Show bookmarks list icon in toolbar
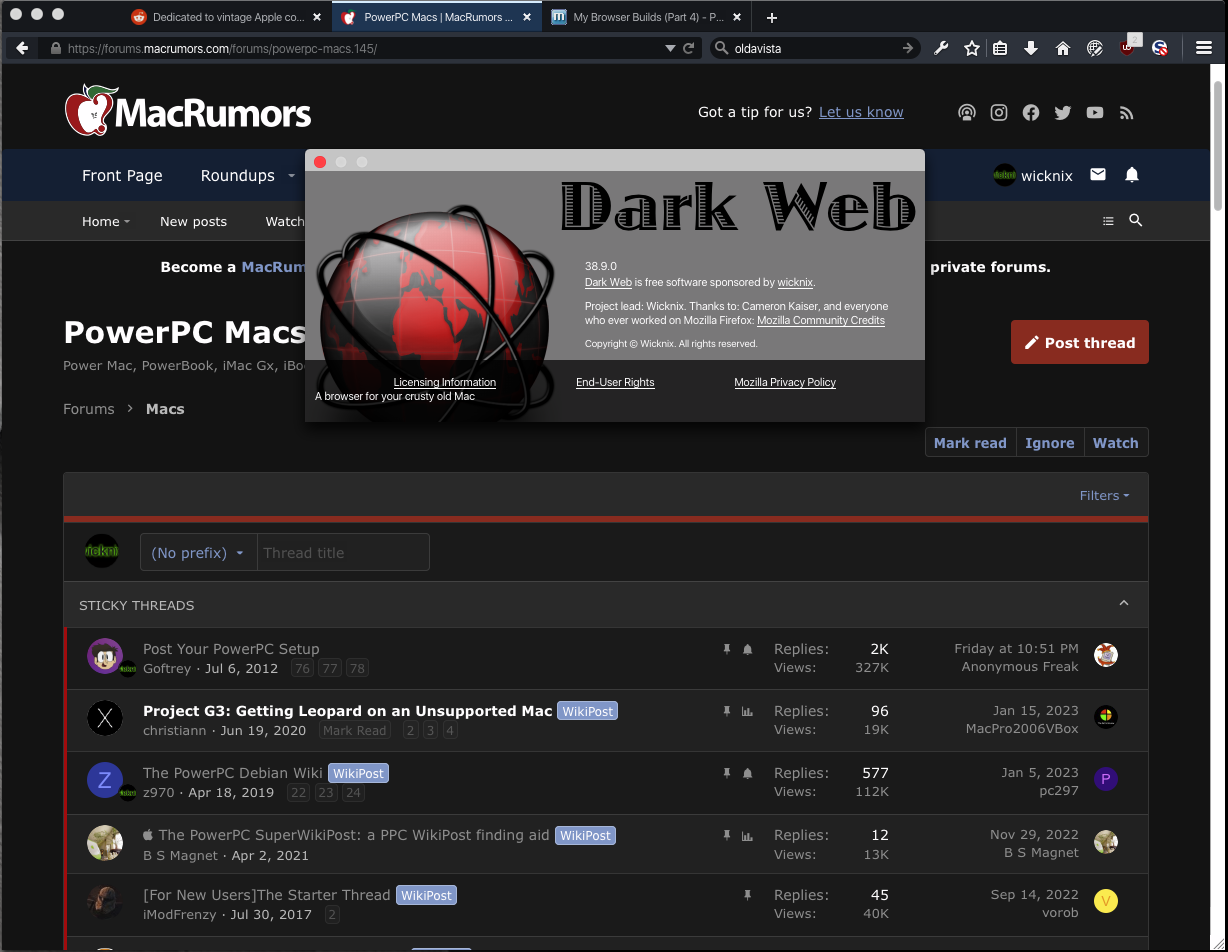1228x952 pixels. (1000, 48)
